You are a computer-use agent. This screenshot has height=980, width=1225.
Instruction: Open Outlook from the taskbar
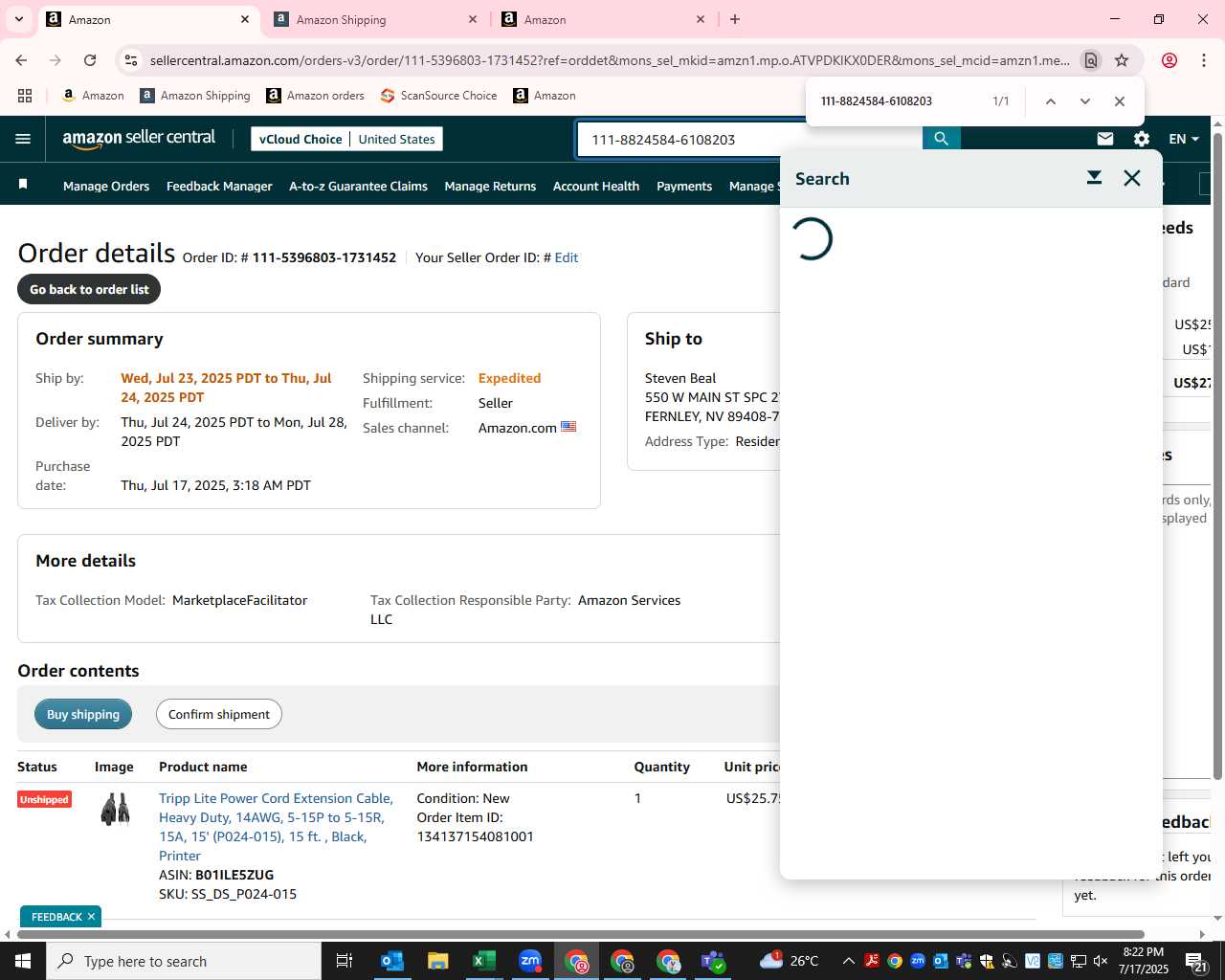pos(392,961)
